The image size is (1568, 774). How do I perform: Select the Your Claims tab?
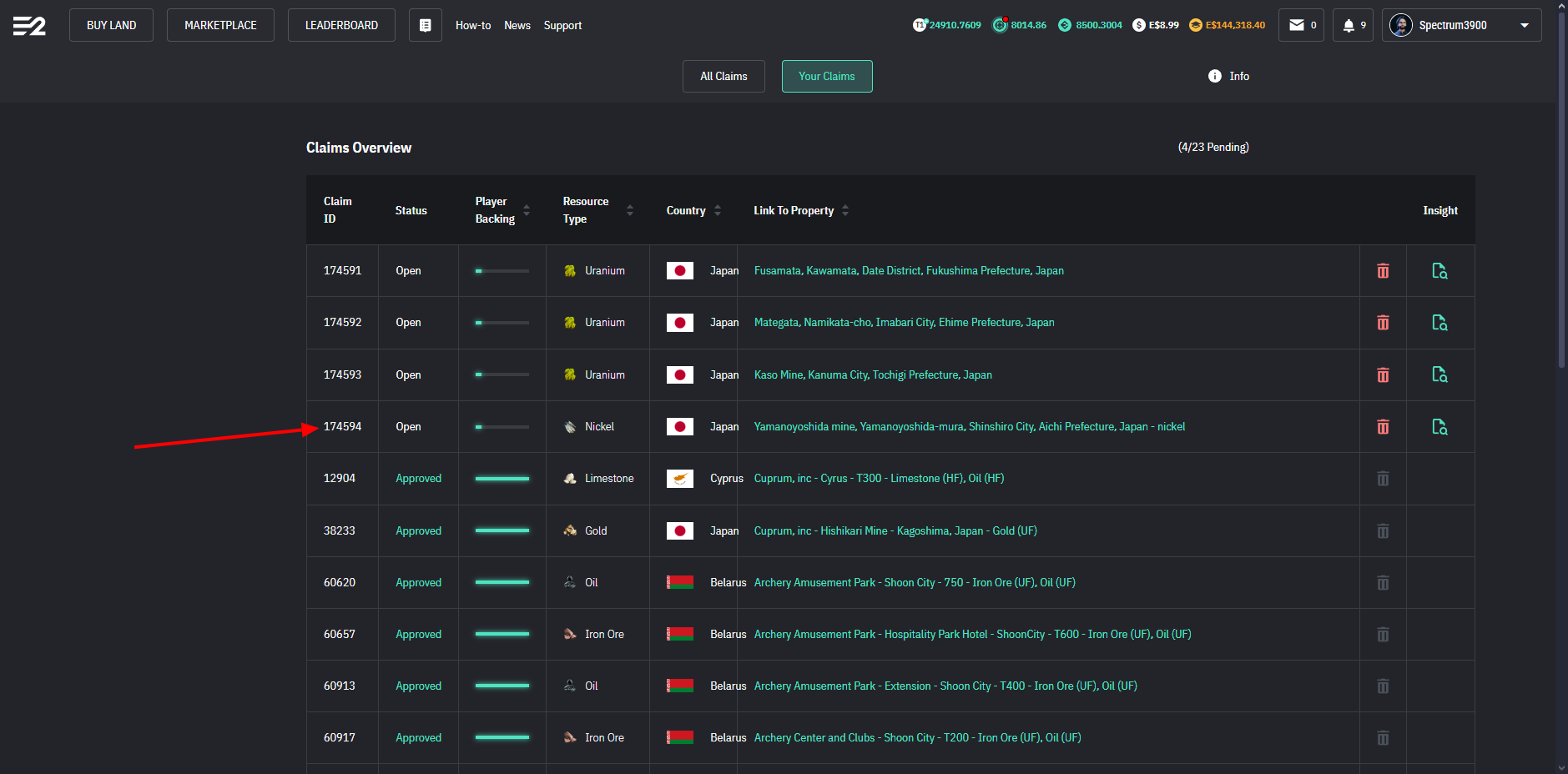coord(826,76)
